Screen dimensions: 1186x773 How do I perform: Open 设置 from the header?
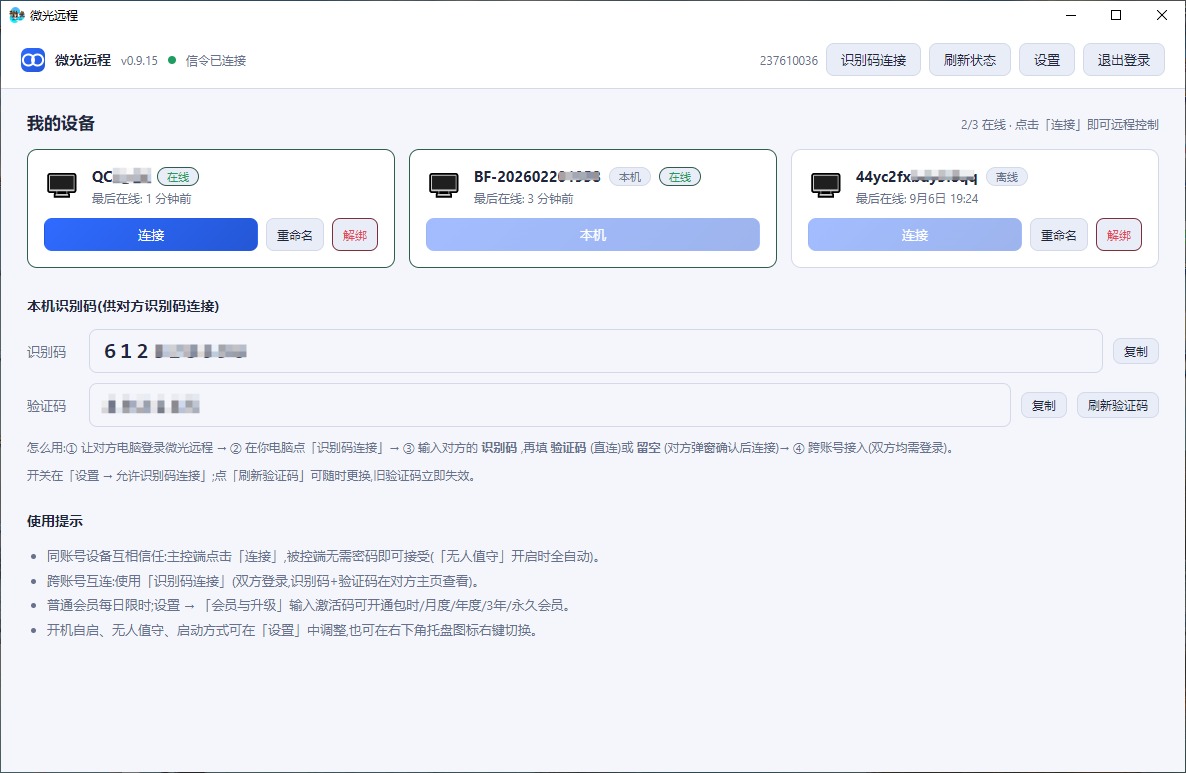(x=1047, y=60)
